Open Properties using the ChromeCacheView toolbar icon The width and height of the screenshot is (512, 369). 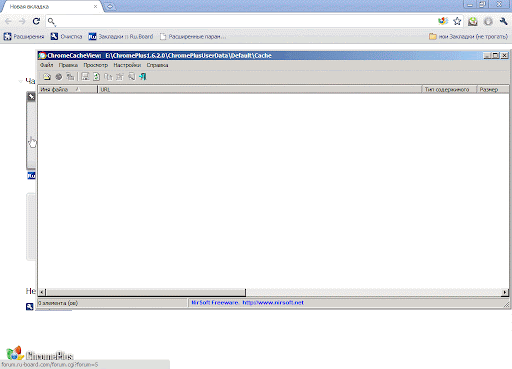point(120,77)
